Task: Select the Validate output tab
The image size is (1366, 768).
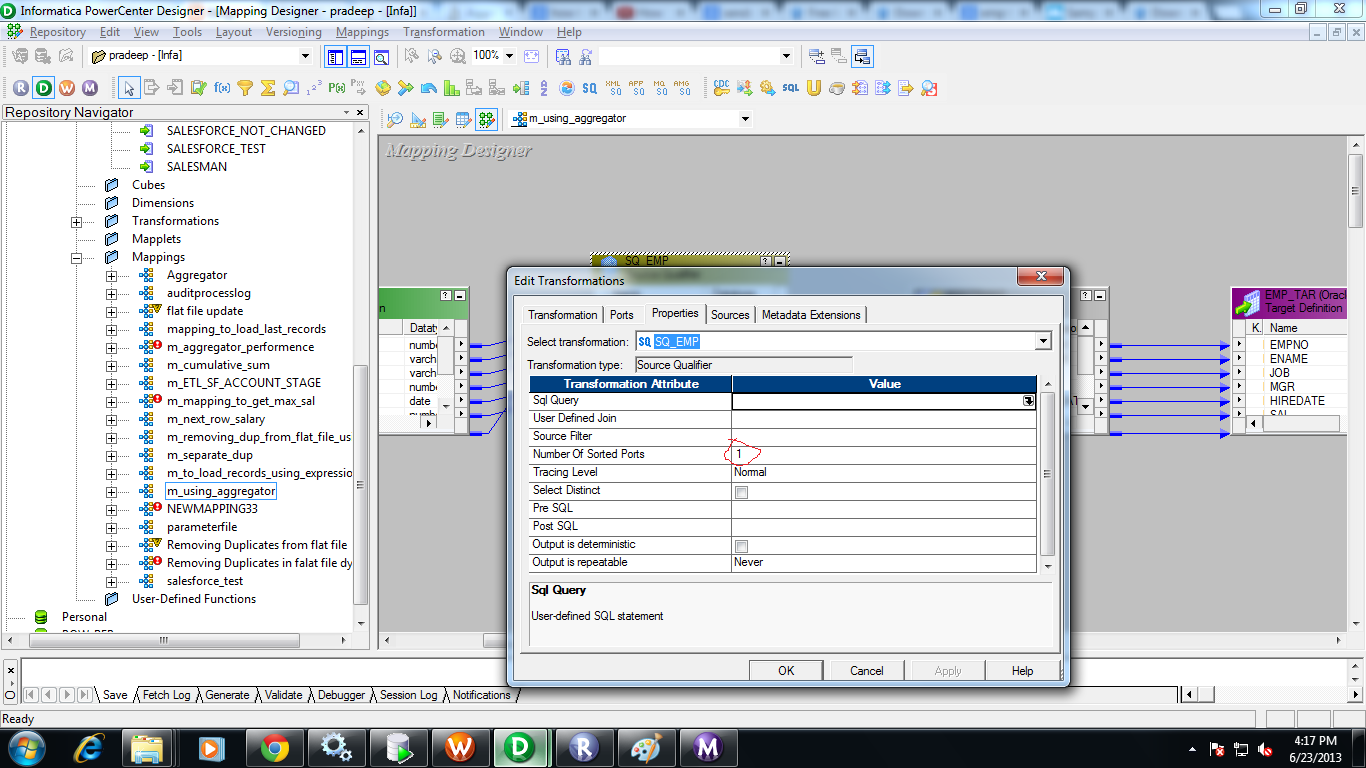Action: click(x=284, y=695)
